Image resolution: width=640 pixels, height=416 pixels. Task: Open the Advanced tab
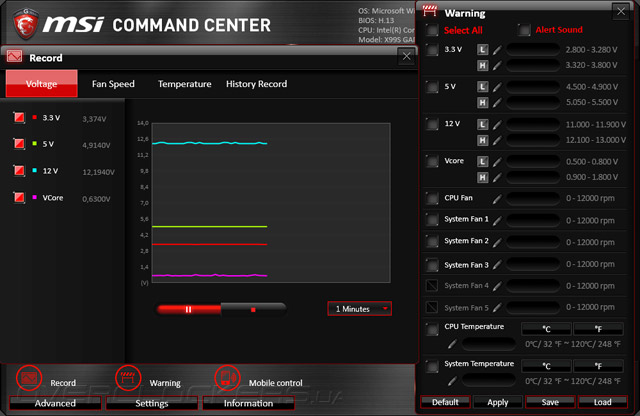(55, 403)
